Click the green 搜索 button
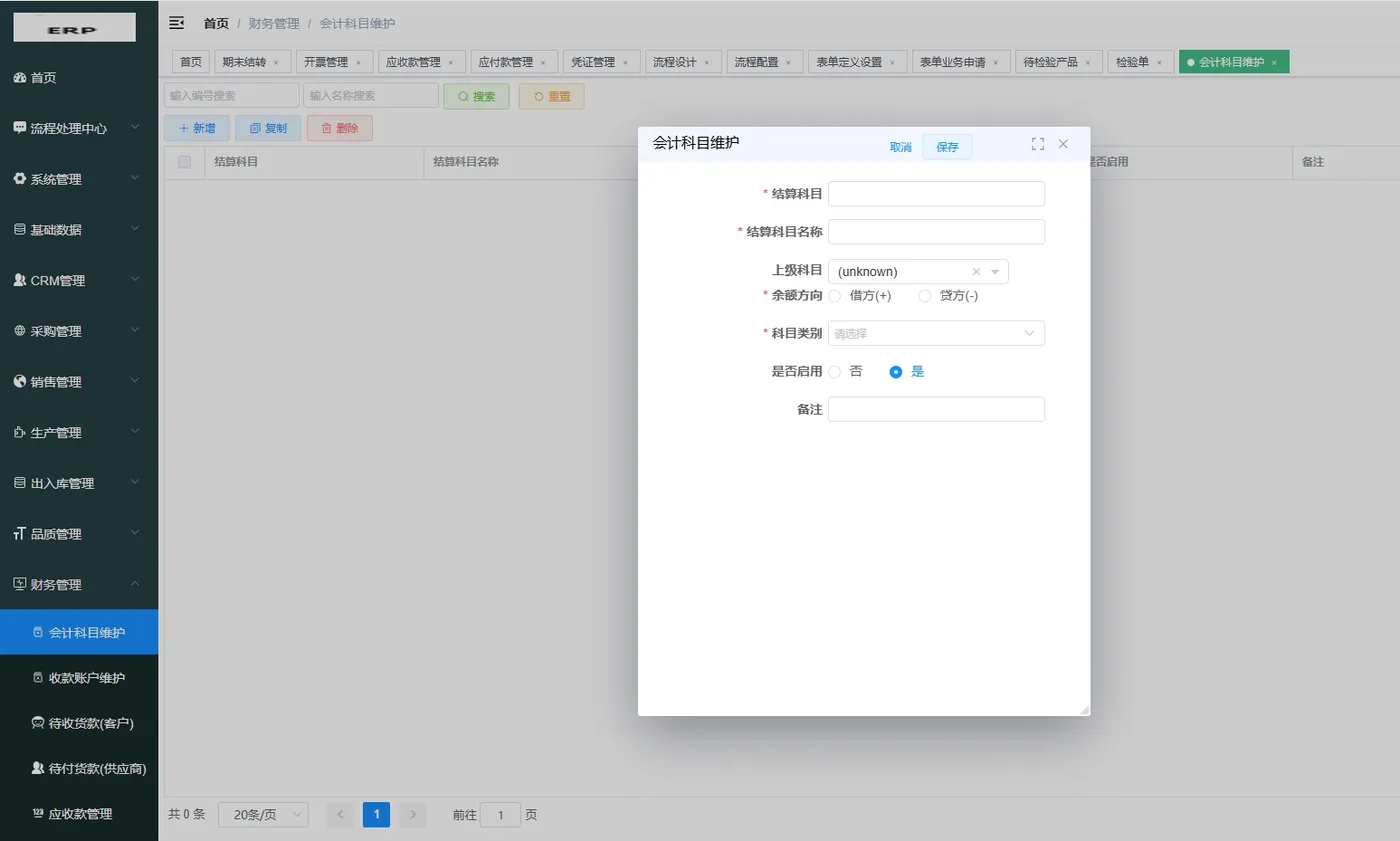This screenshot has height=841, width=1400. [x=476, y=96]
